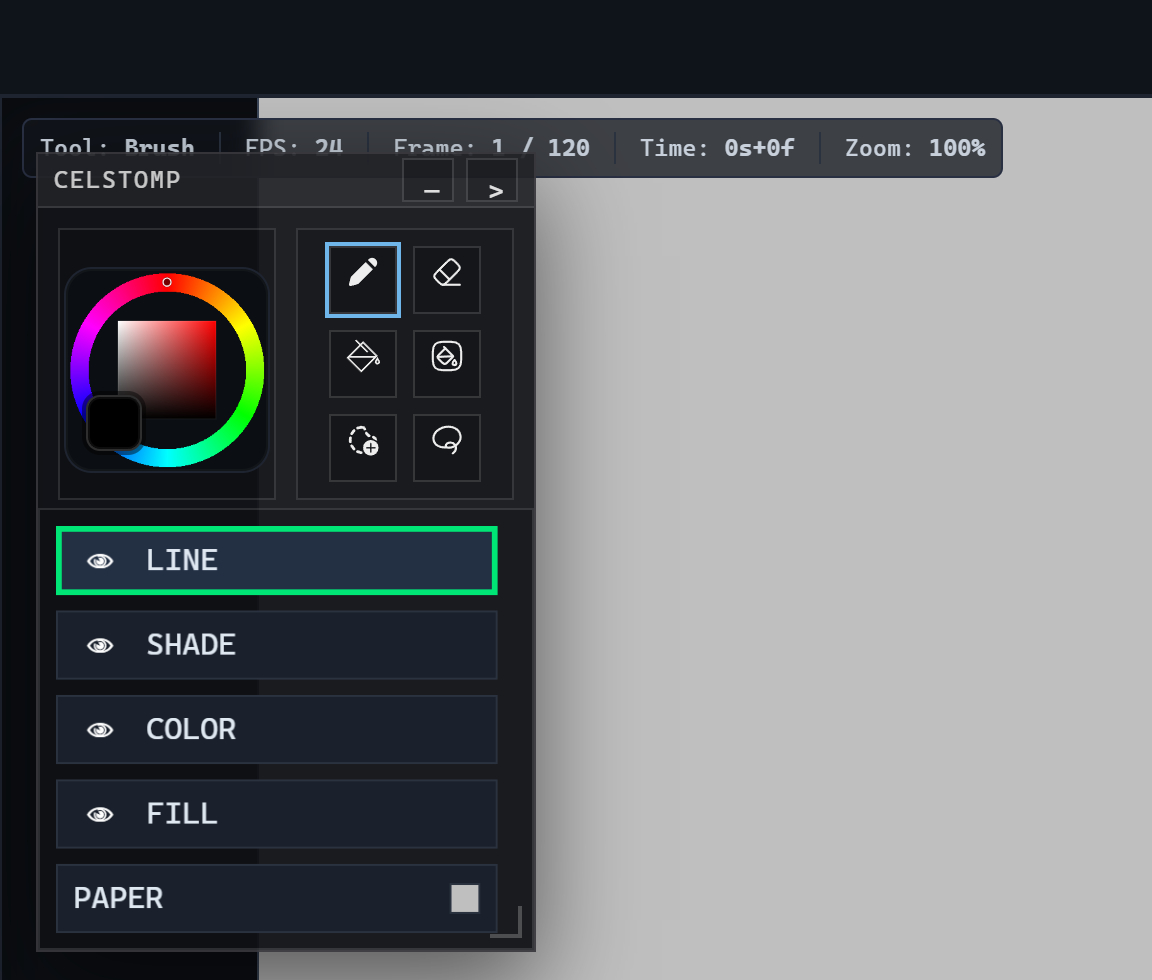Select the paint bucket fill tool
1152x980 pixels.
click(x=363, y=364)
